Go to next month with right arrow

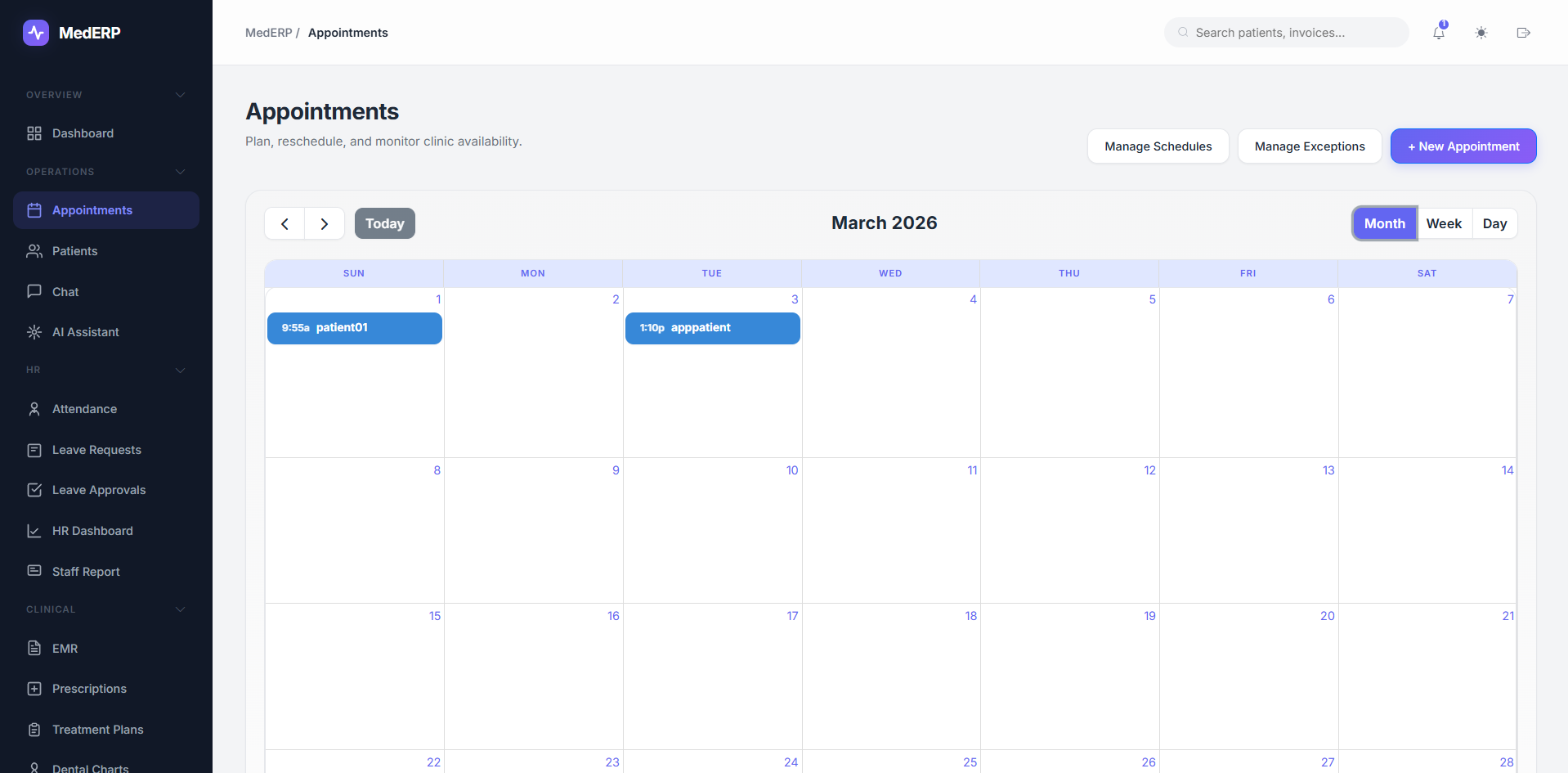[x=325, y=223]
